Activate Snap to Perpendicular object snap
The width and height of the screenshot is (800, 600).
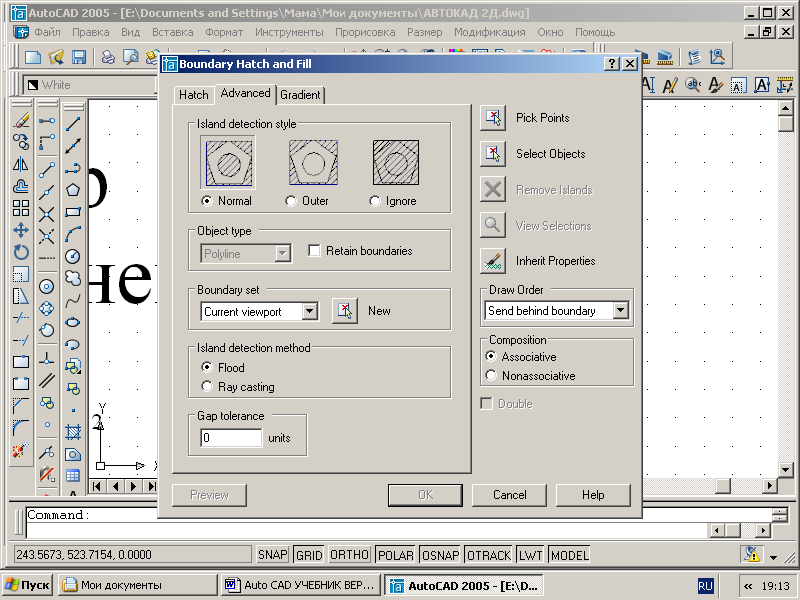click(47, 359)
